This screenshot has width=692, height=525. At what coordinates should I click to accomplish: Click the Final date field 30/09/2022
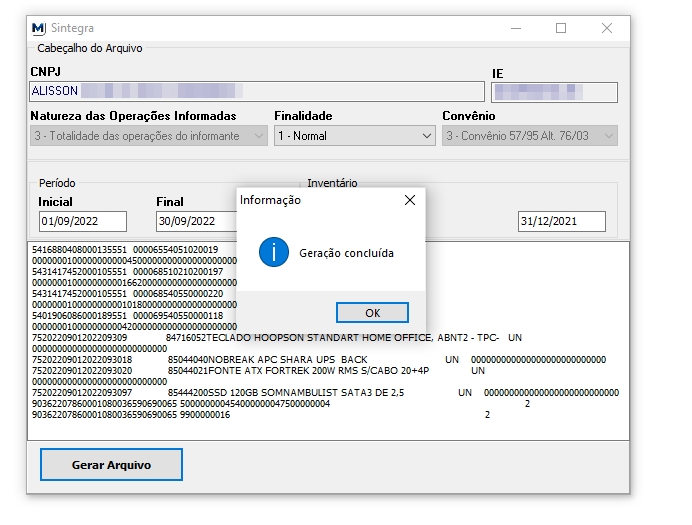[x=195, y=221]
